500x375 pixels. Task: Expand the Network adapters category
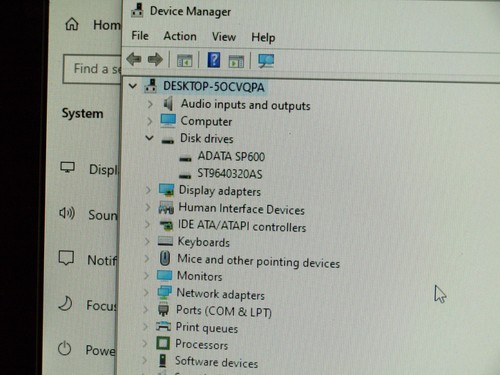click(x=146, y=292)
